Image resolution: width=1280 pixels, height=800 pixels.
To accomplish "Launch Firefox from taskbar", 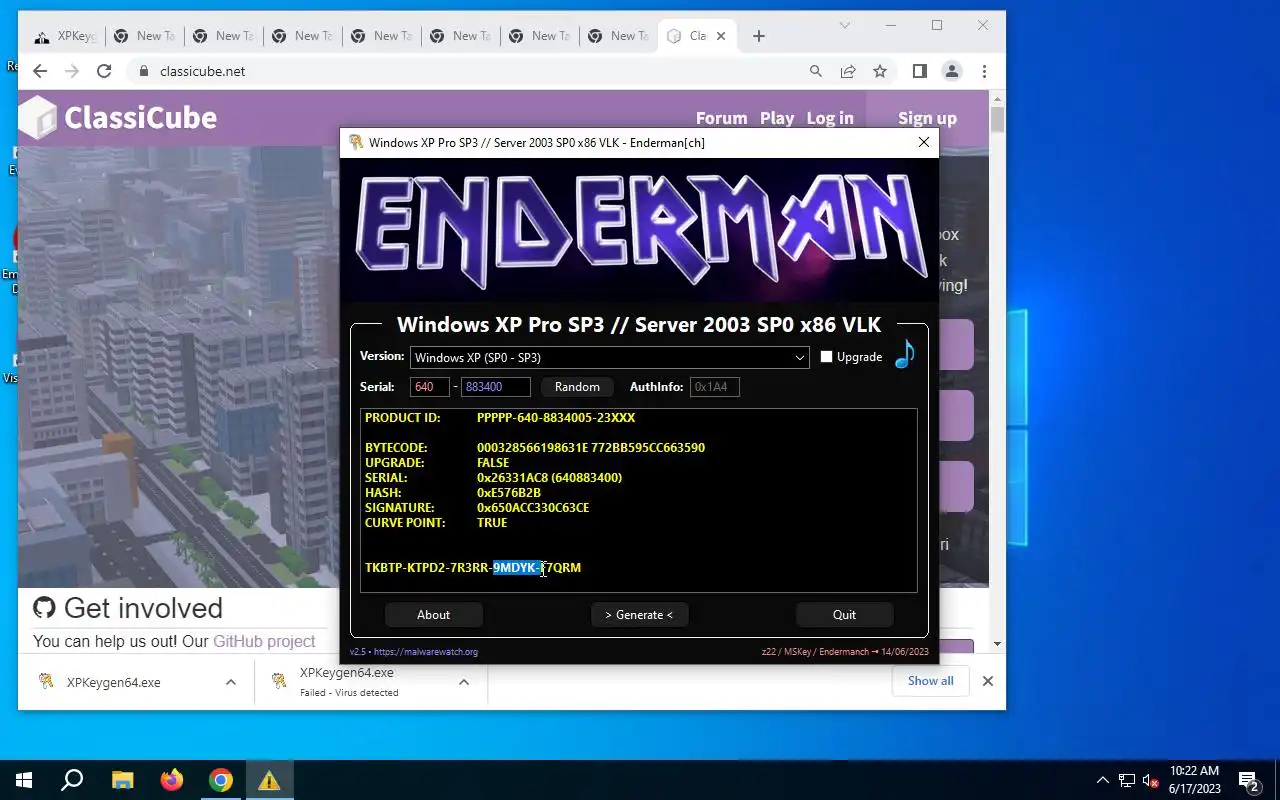I will tap(172, 780).
